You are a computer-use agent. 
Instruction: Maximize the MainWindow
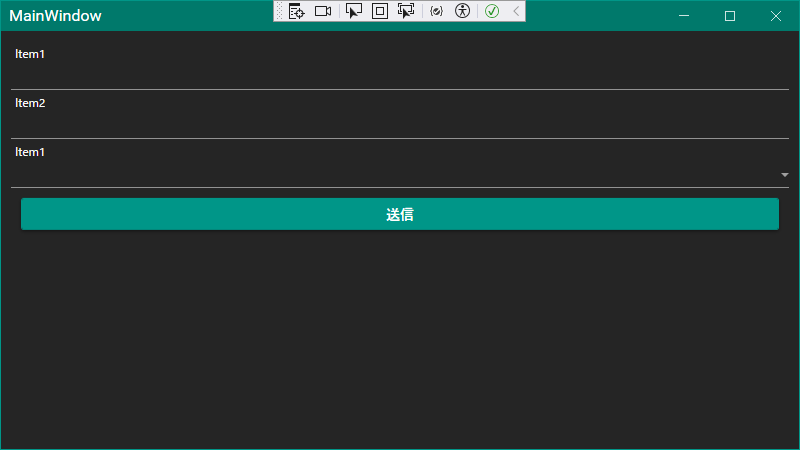730,16
